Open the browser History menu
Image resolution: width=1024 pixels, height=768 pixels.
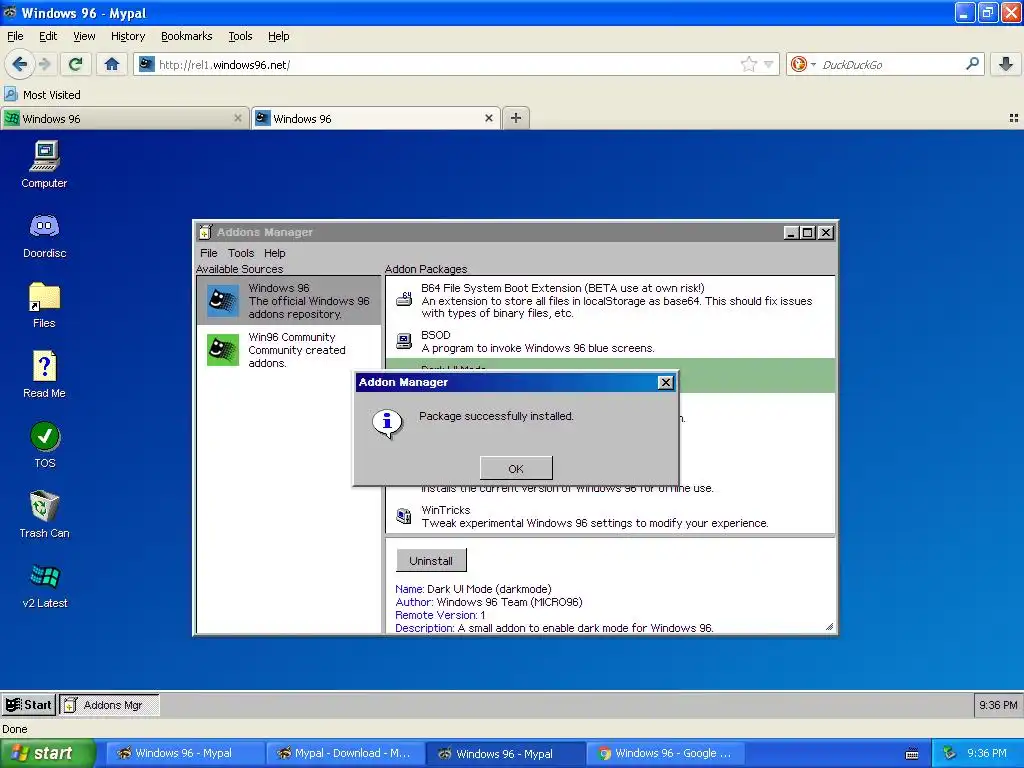(x=128, y=36)
